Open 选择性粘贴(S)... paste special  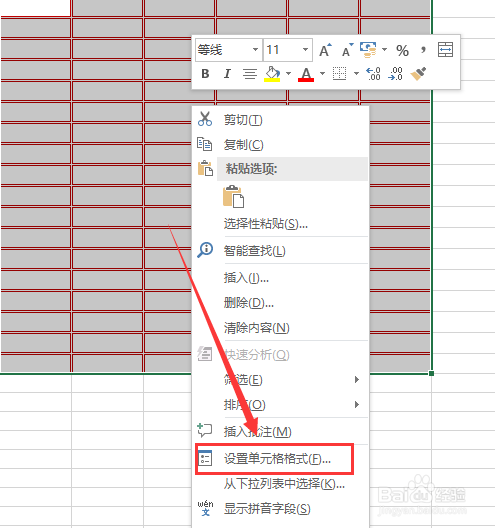[x=281, y=224]
